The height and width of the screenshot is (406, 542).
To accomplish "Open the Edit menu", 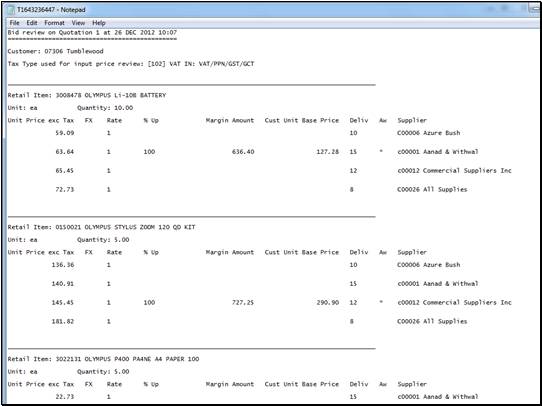I will tap(32, 23).
